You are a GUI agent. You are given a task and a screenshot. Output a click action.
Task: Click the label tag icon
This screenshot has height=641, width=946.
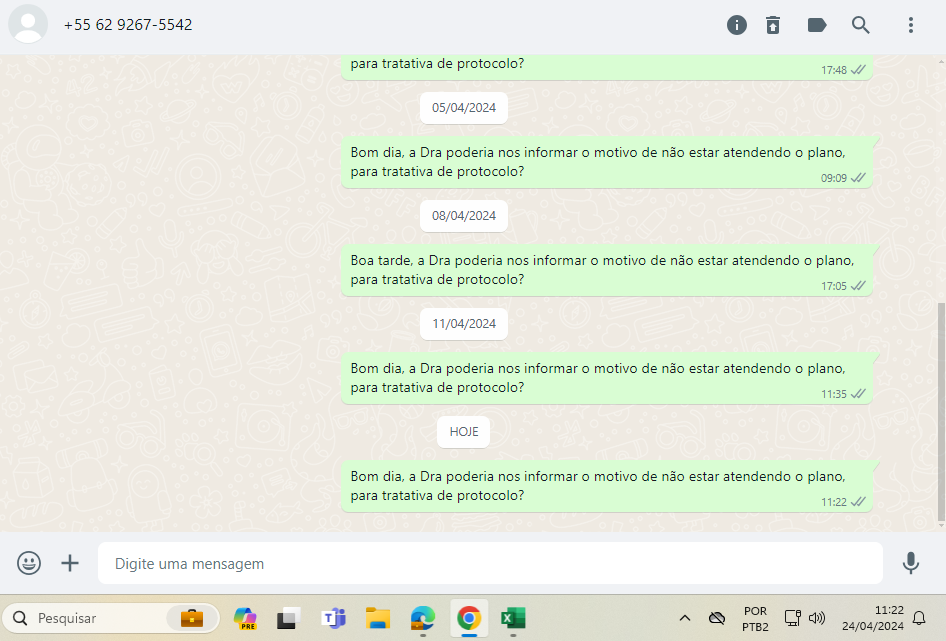pos(817,25)
